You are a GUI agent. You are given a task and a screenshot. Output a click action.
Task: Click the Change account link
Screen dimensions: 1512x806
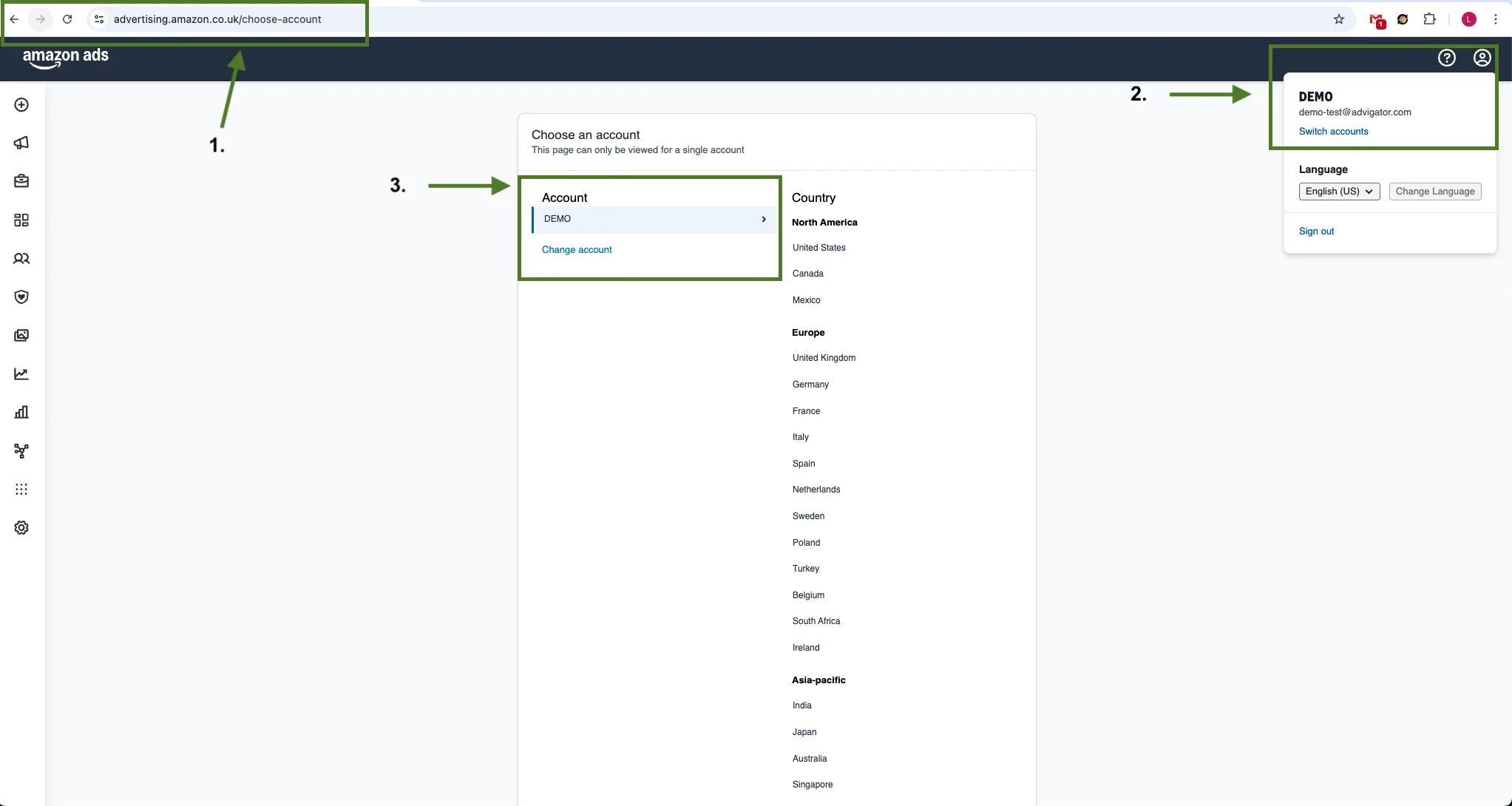pos(577,250)
